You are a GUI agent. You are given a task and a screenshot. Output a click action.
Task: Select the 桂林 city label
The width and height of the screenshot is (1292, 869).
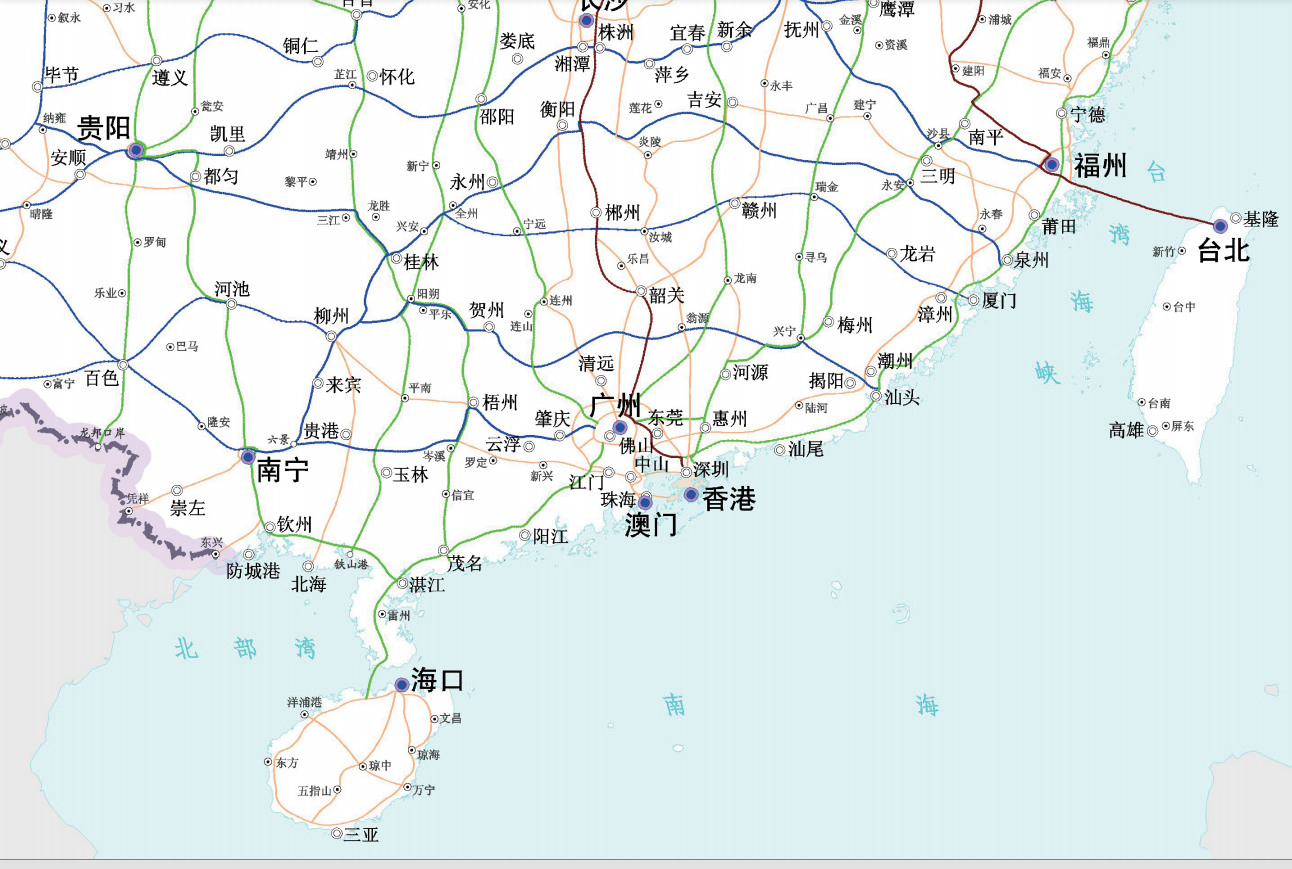pos(421,262)
